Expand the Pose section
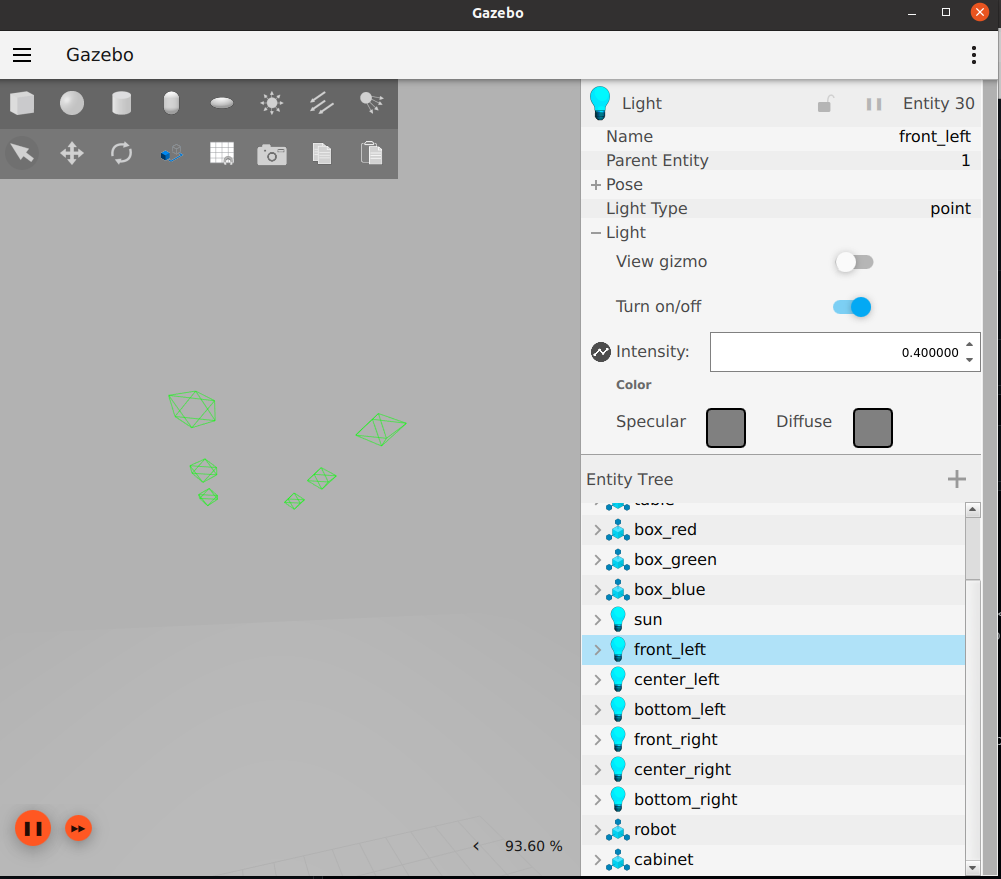This screenshot has width=1001, height=879. pyautogui.click(x=596, y=184)
